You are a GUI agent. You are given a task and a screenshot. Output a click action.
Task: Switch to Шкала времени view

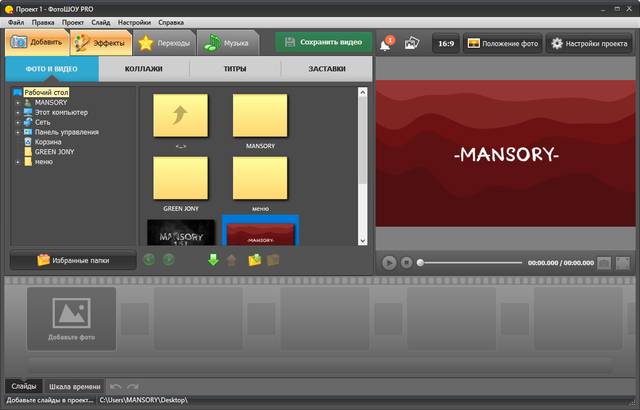75,386
